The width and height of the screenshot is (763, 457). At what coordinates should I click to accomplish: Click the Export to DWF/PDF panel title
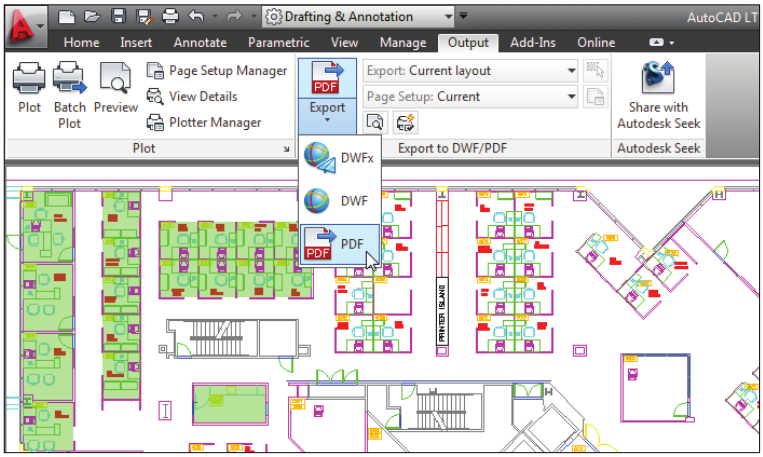453,148
